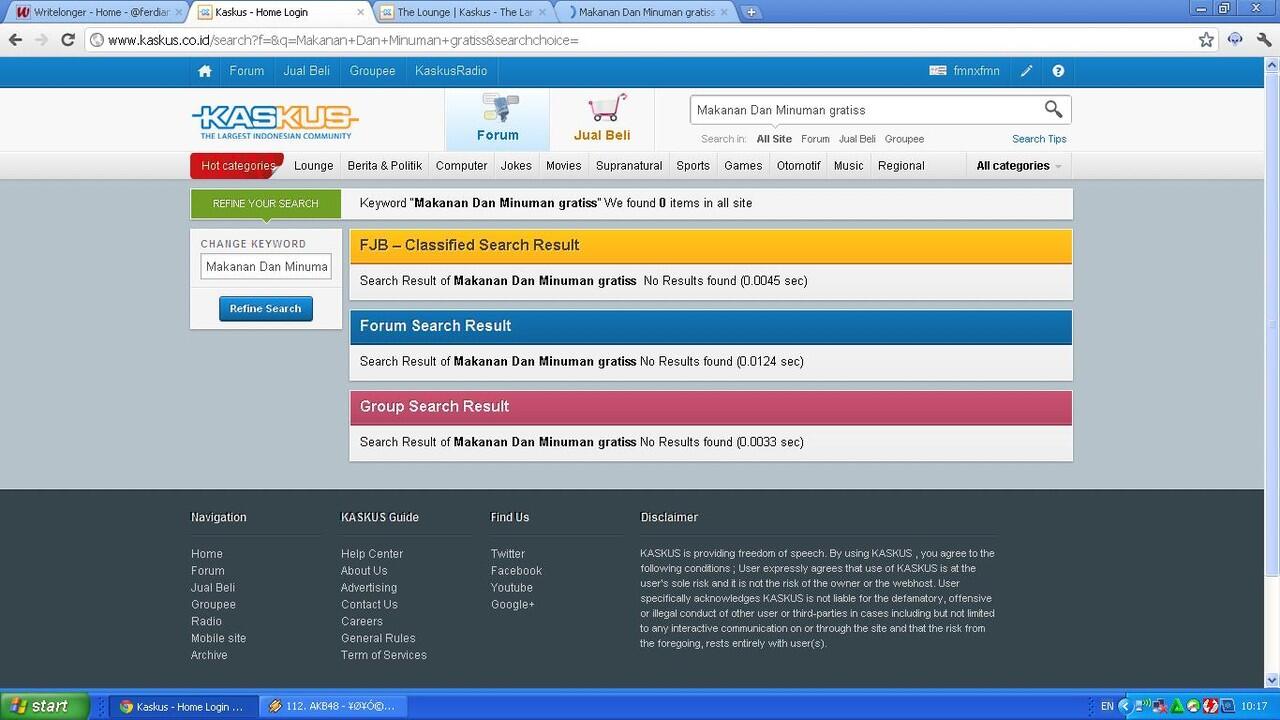Close The Lounge browser tab

[541, 12]
